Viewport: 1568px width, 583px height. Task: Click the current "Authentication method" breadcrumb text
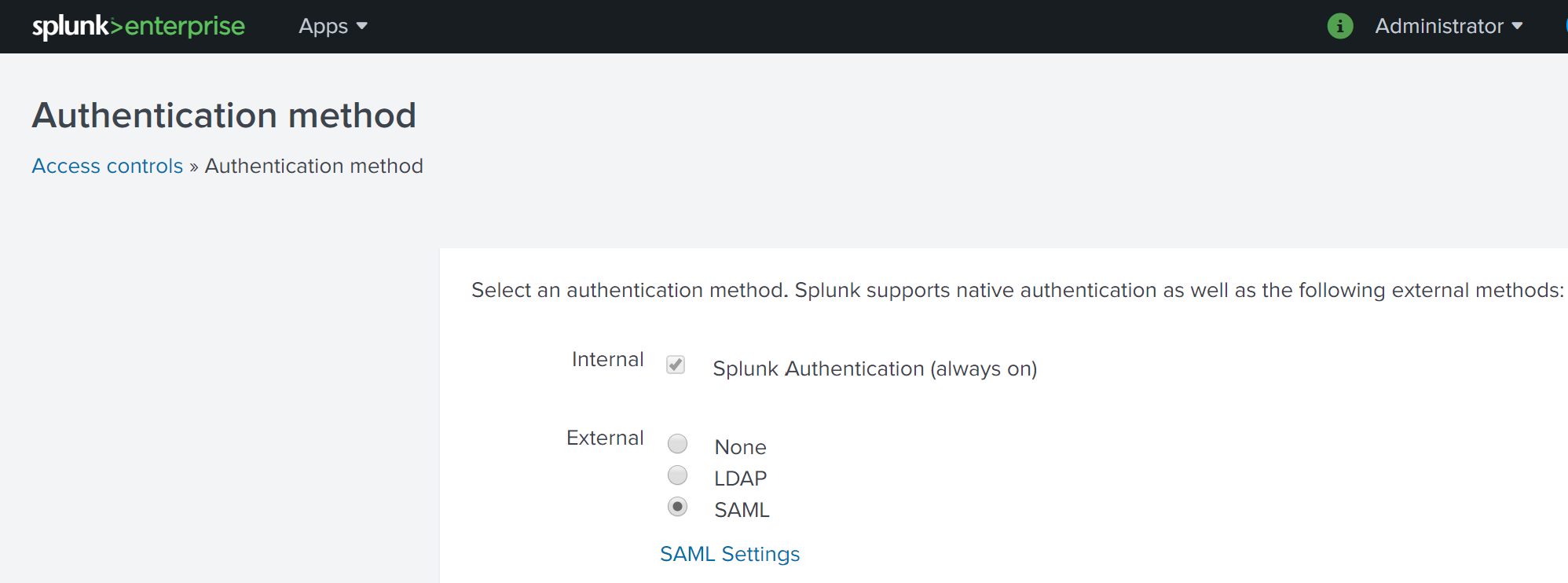313,166
